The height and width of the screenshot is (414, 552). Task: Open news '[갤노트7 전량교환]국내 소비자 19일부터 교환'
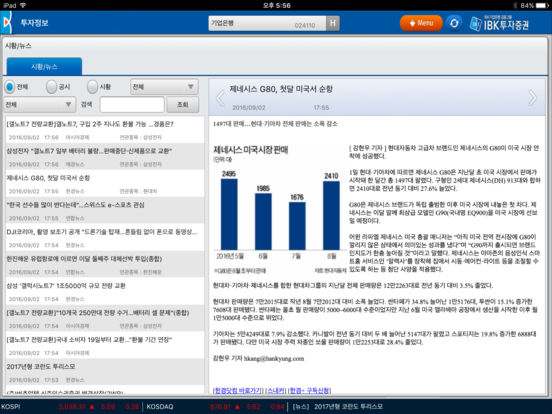[105, 345]
